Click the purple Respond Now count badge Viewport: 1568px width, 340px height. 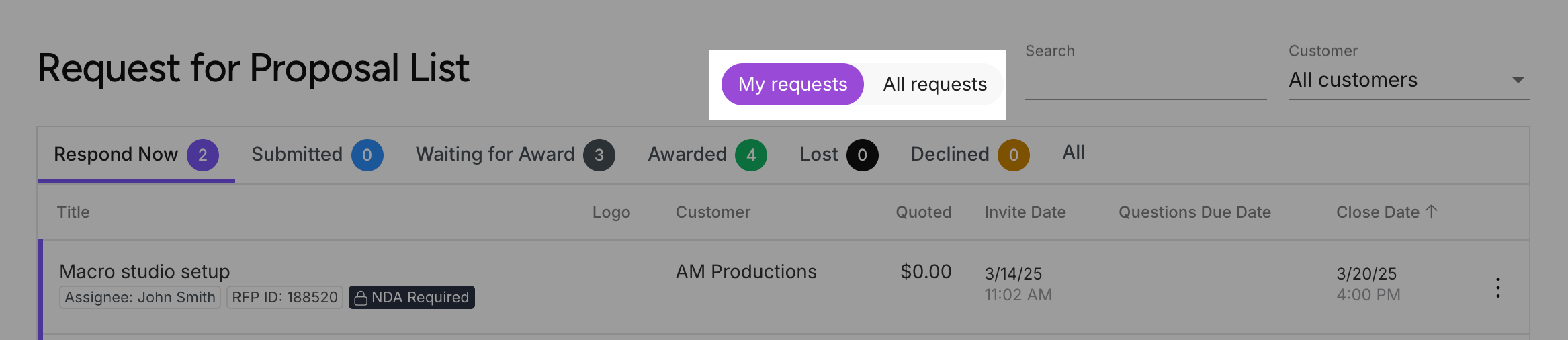(203, 155)
